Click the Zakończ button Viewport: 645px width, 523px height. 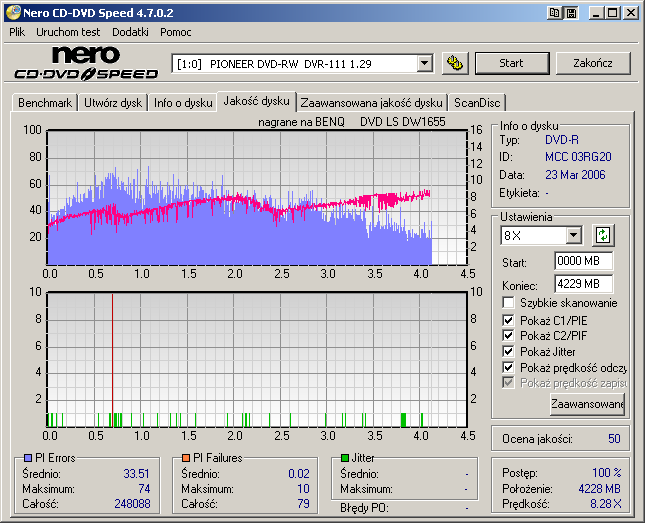[593, 63]
